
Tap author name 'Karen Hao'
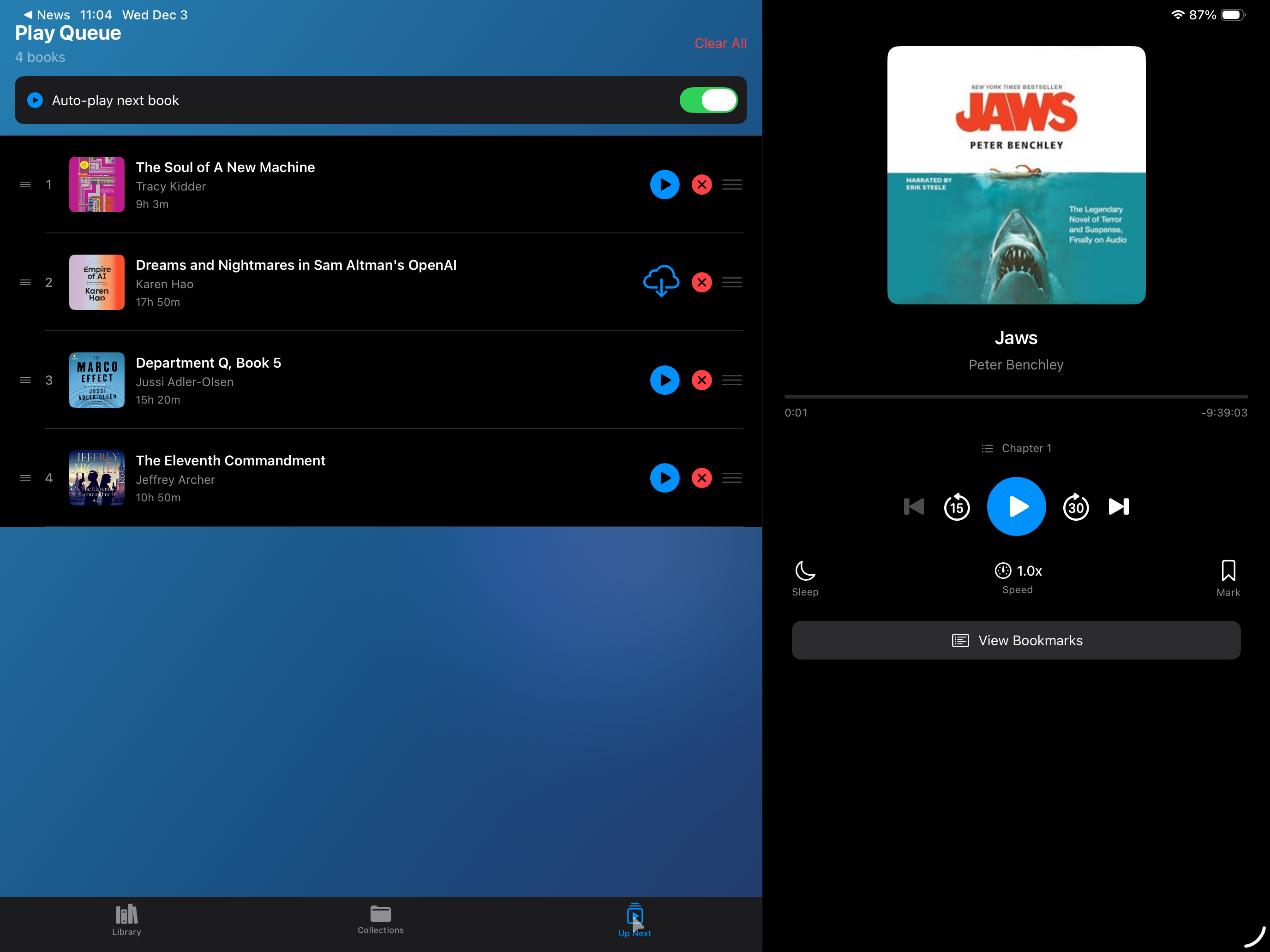[164, 284]
